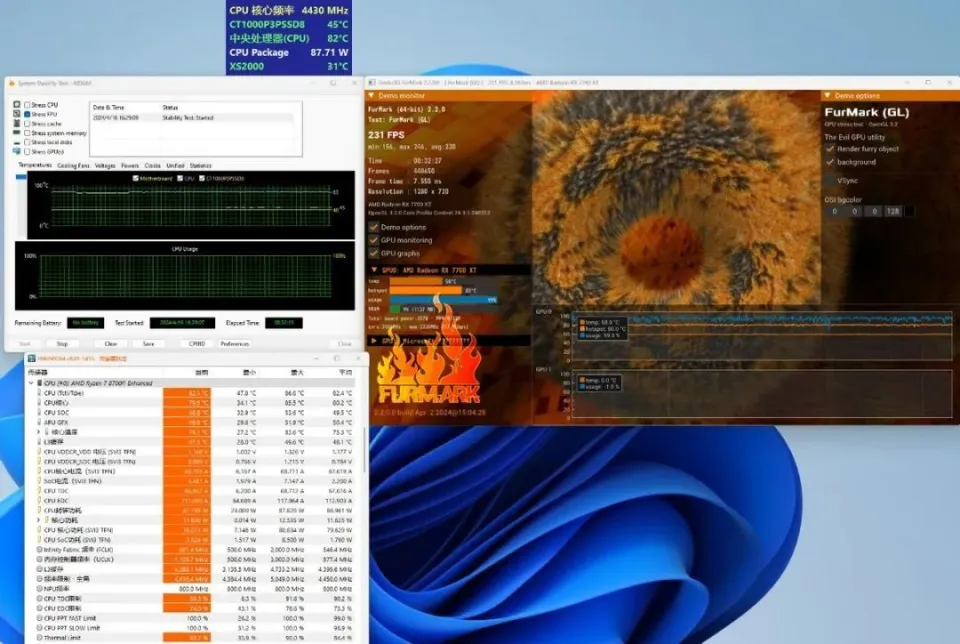Tick the Stress CPU checkbox in AIDA64
Screen dimensions: 960x644
pos(27,105)
